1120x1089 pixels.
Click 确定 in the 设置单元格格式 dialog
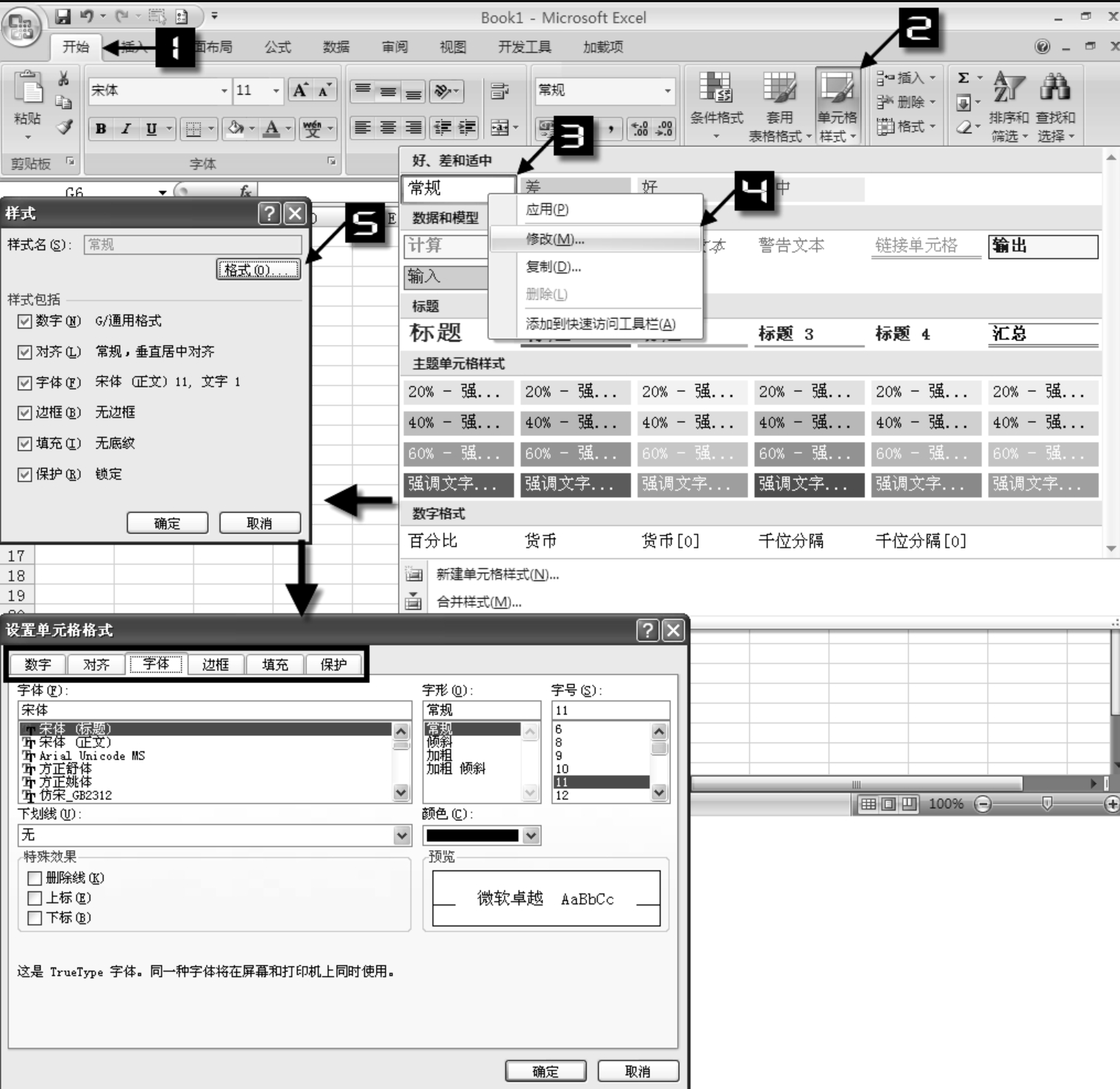coord(546,1071)
